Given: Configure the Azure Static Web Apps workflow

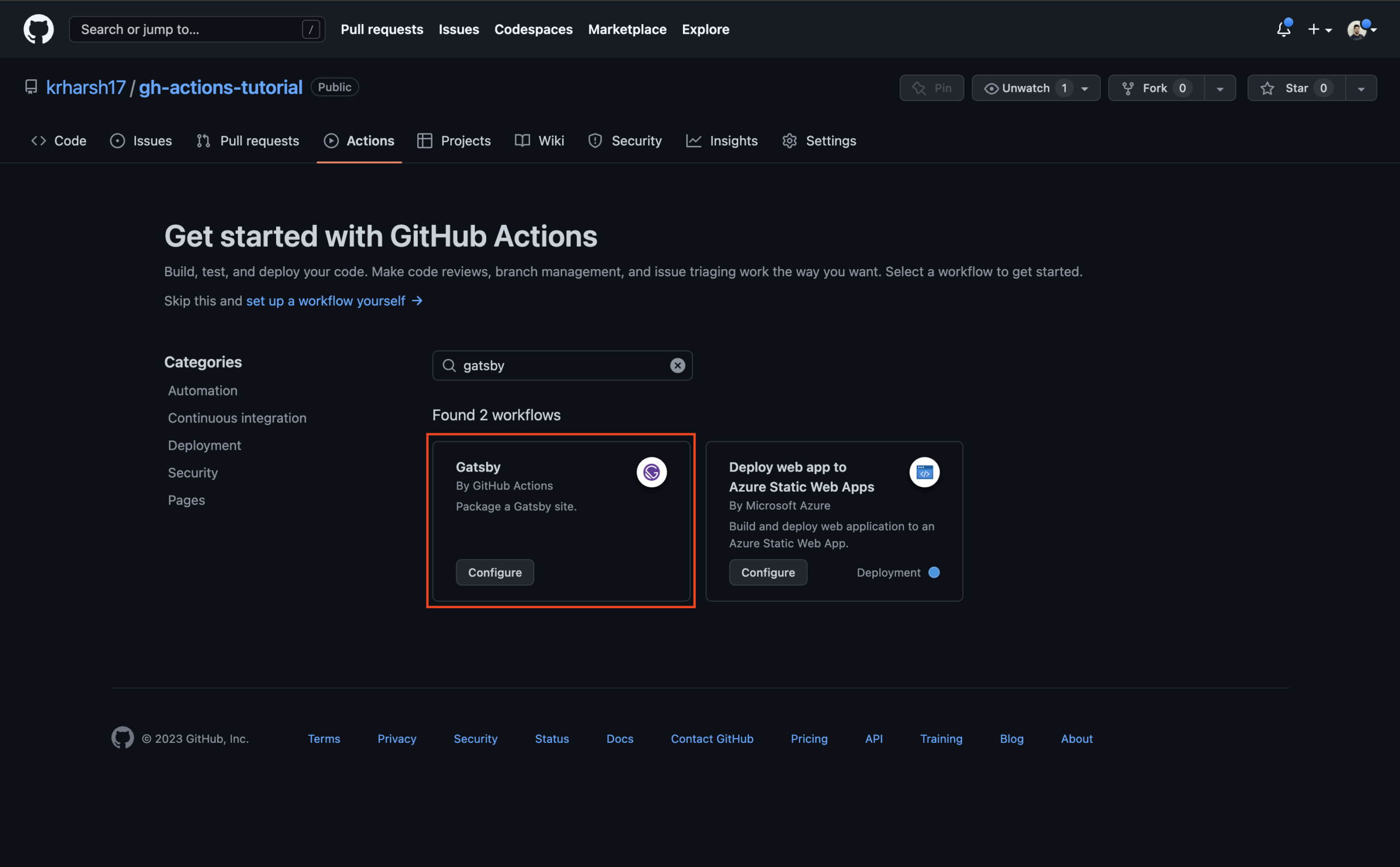Looking at the screenshot, I should point(768,572).
